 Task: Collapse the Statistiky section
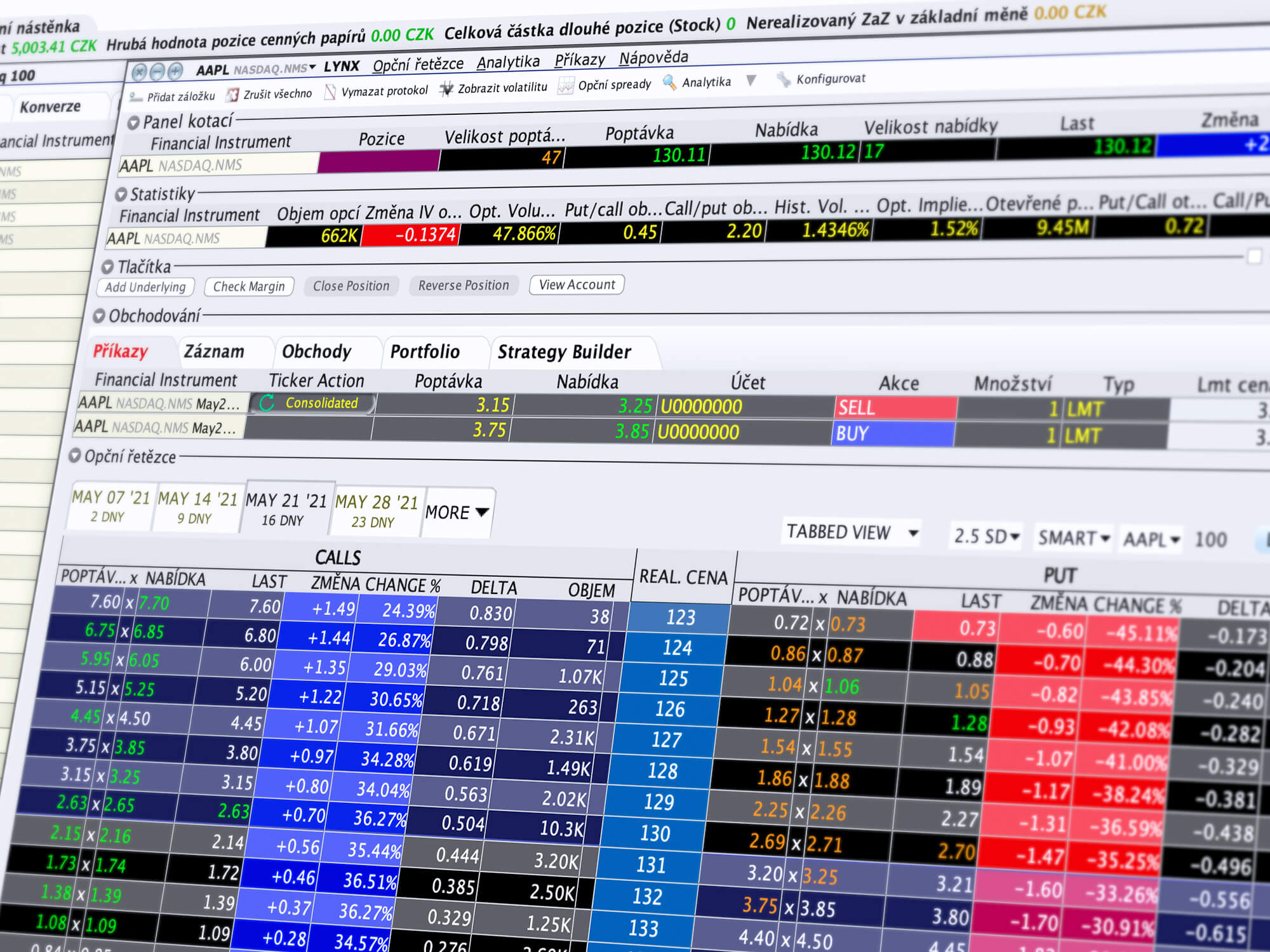pos(121,194)
